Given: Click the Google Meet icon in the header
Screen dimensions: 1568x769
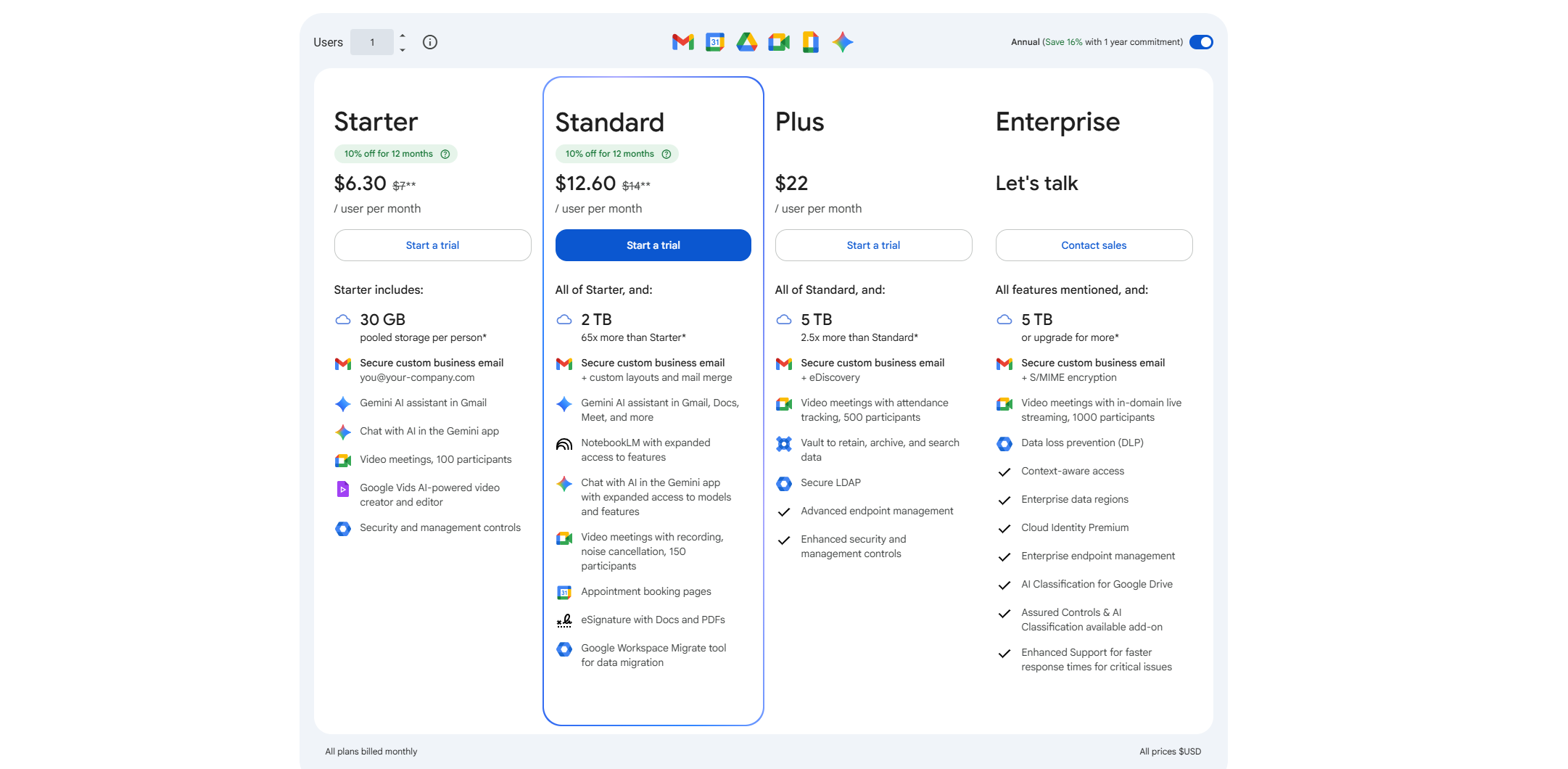Looking at the screenshot, I should 779,42.
